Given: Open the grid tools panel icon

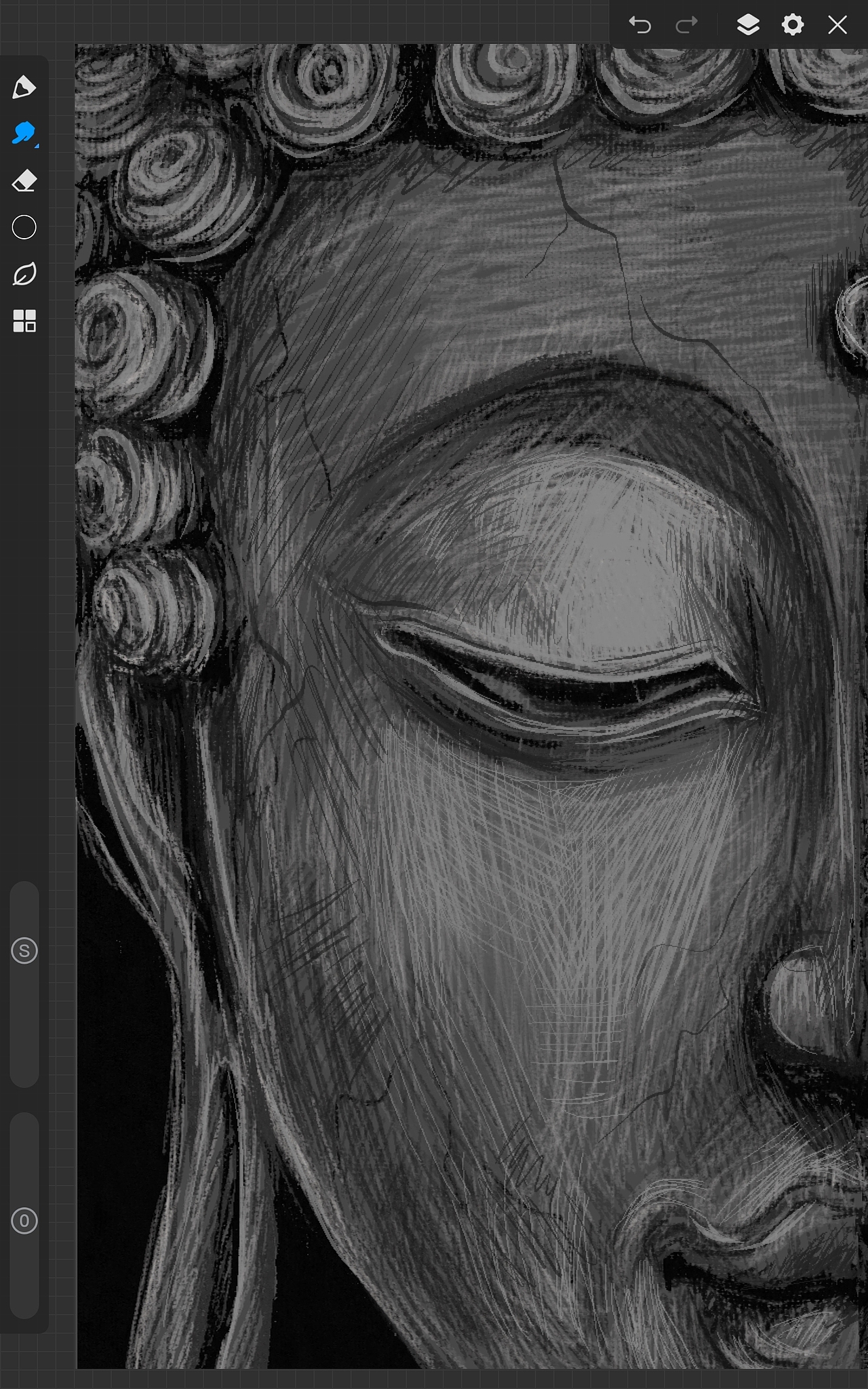Looking at the screenshot, I should point(24,321).
